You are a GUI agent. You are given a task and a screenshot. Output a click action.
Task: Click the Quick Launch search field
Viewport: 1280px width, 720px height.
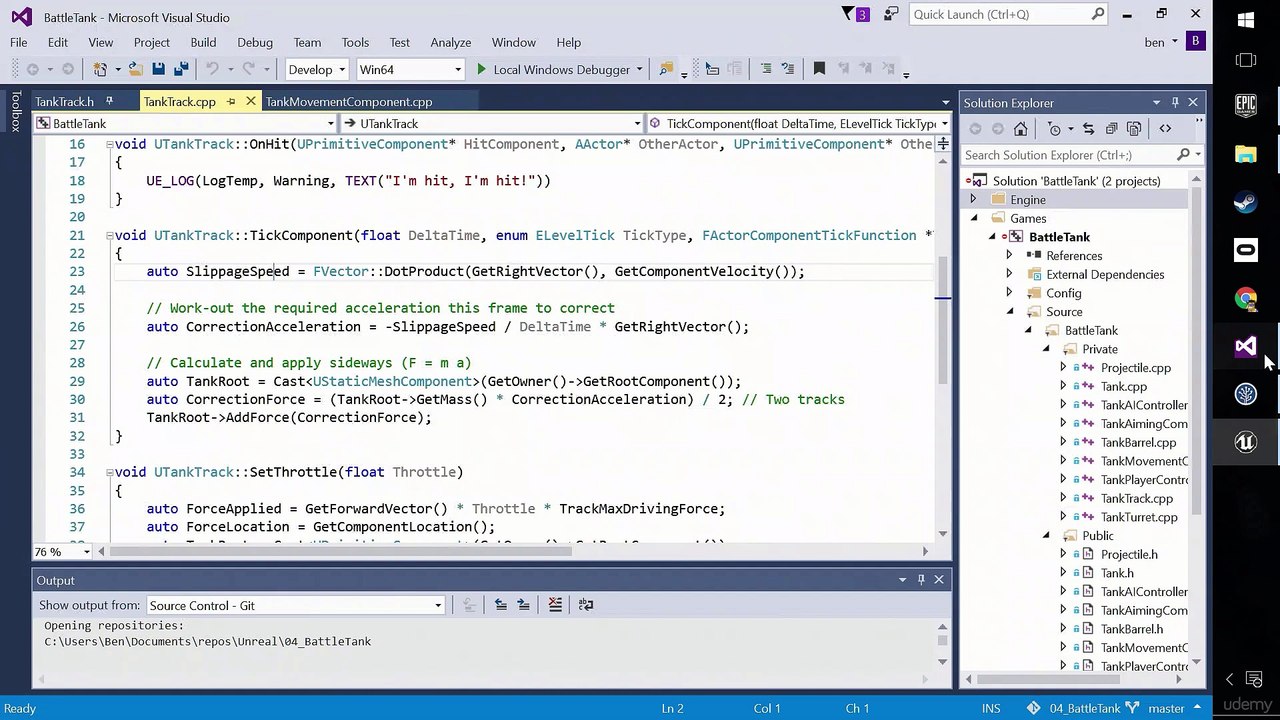pos(1008,14)
